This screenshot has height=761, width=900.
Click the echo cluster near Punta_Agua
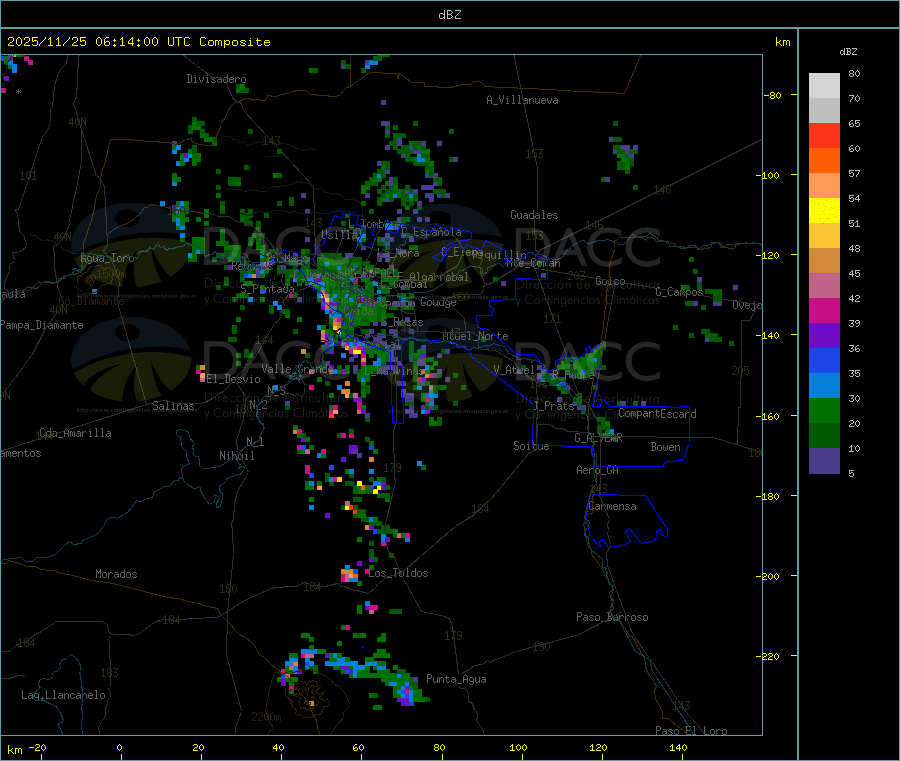point(406,692)
